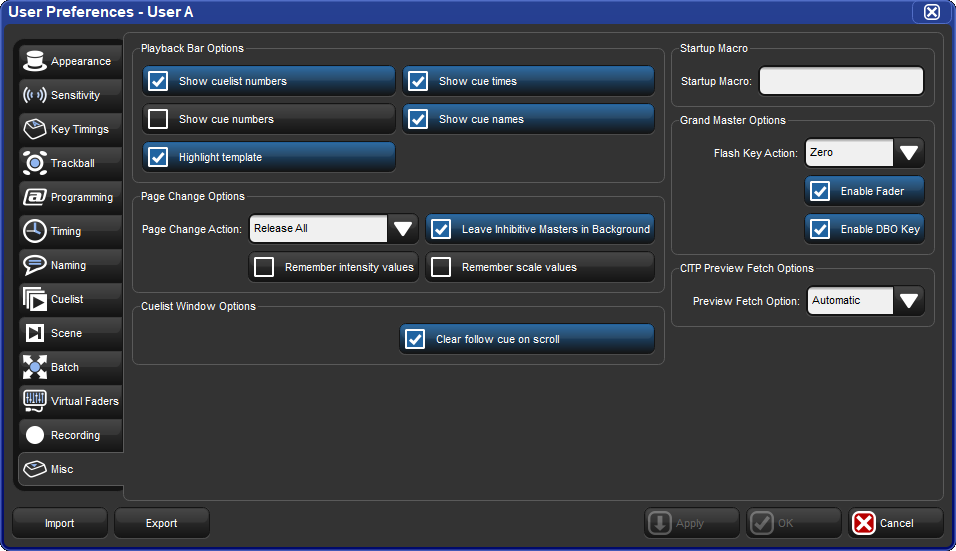Select the Cuelist tab label
The image size is (956, 551).
67,299
